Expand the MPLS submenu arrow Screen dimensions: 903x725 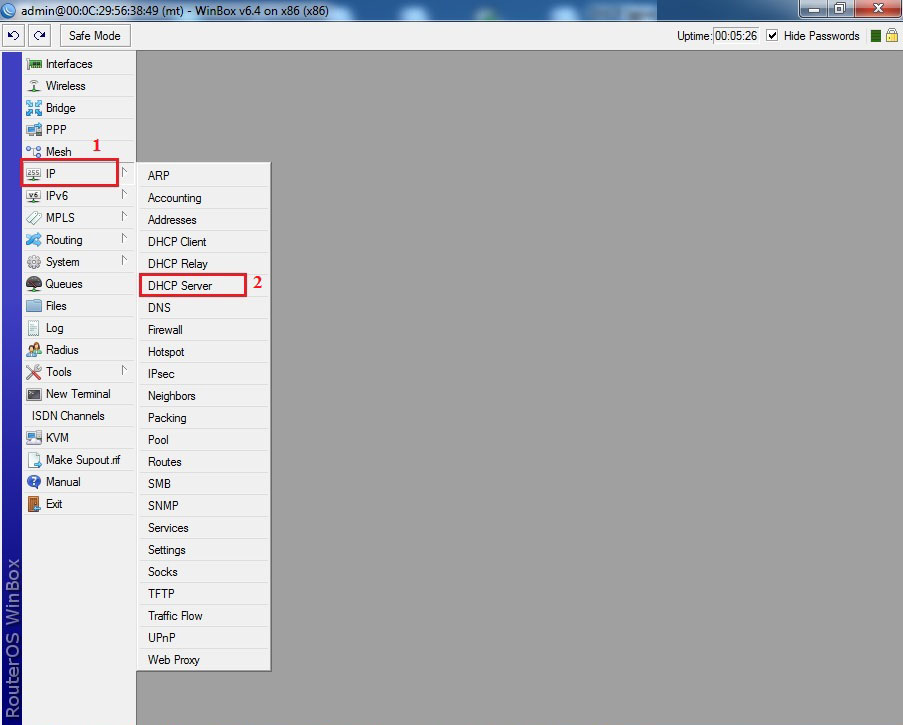(124, 217)
